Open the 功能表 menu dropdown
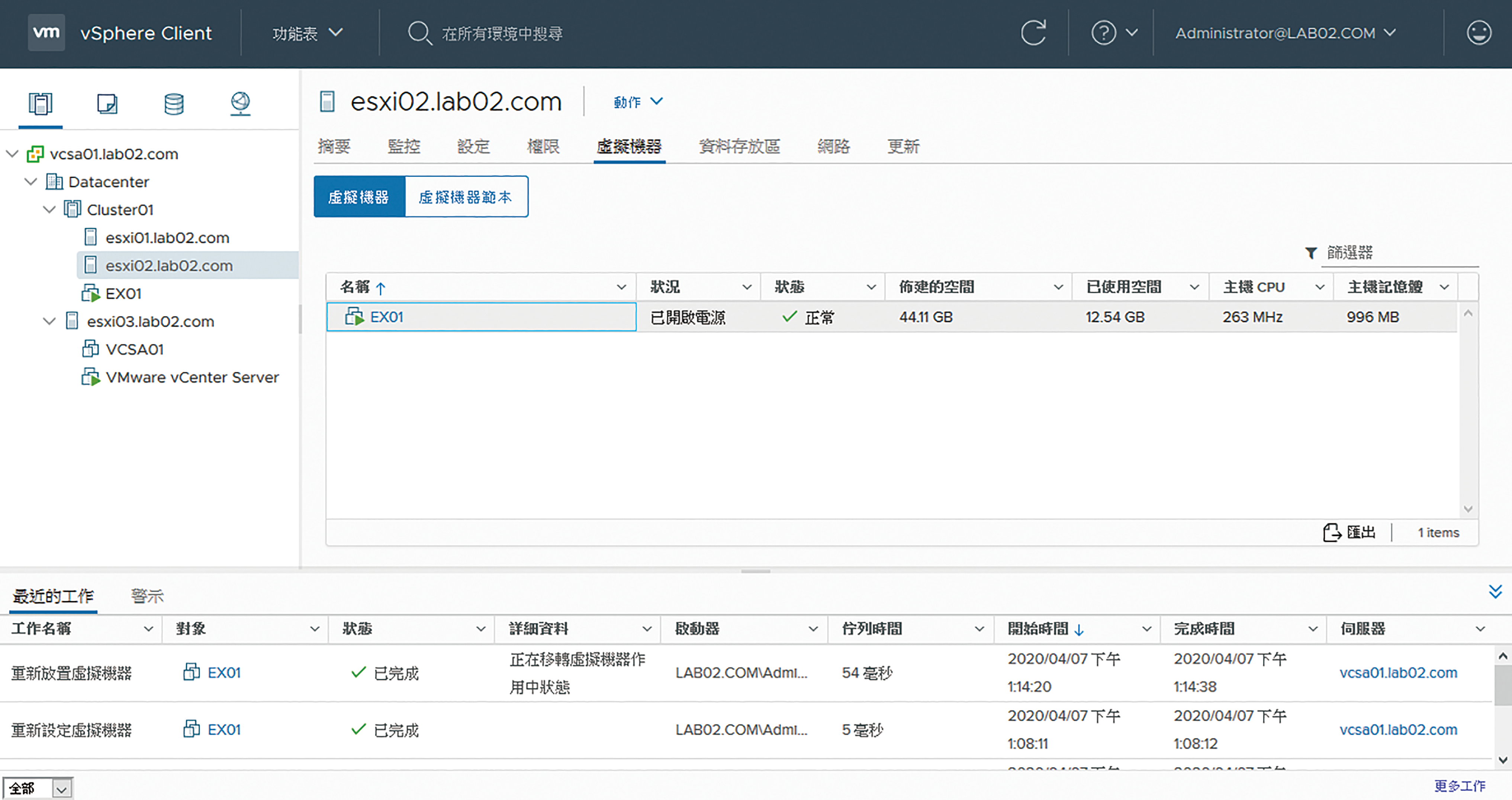1512x800 pixels. (308, 33)
